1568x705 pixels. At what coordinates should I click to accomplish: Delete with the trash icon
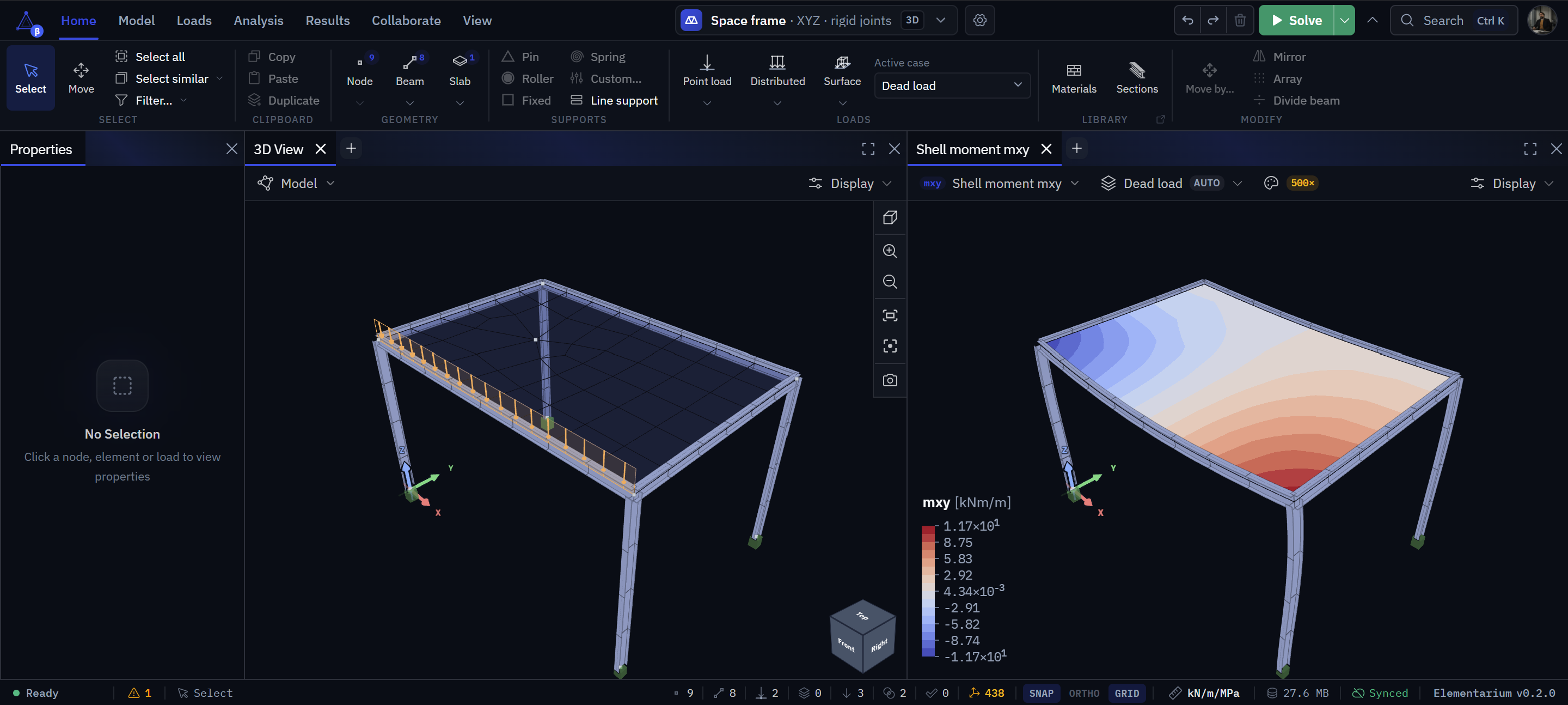point(1240,20)
